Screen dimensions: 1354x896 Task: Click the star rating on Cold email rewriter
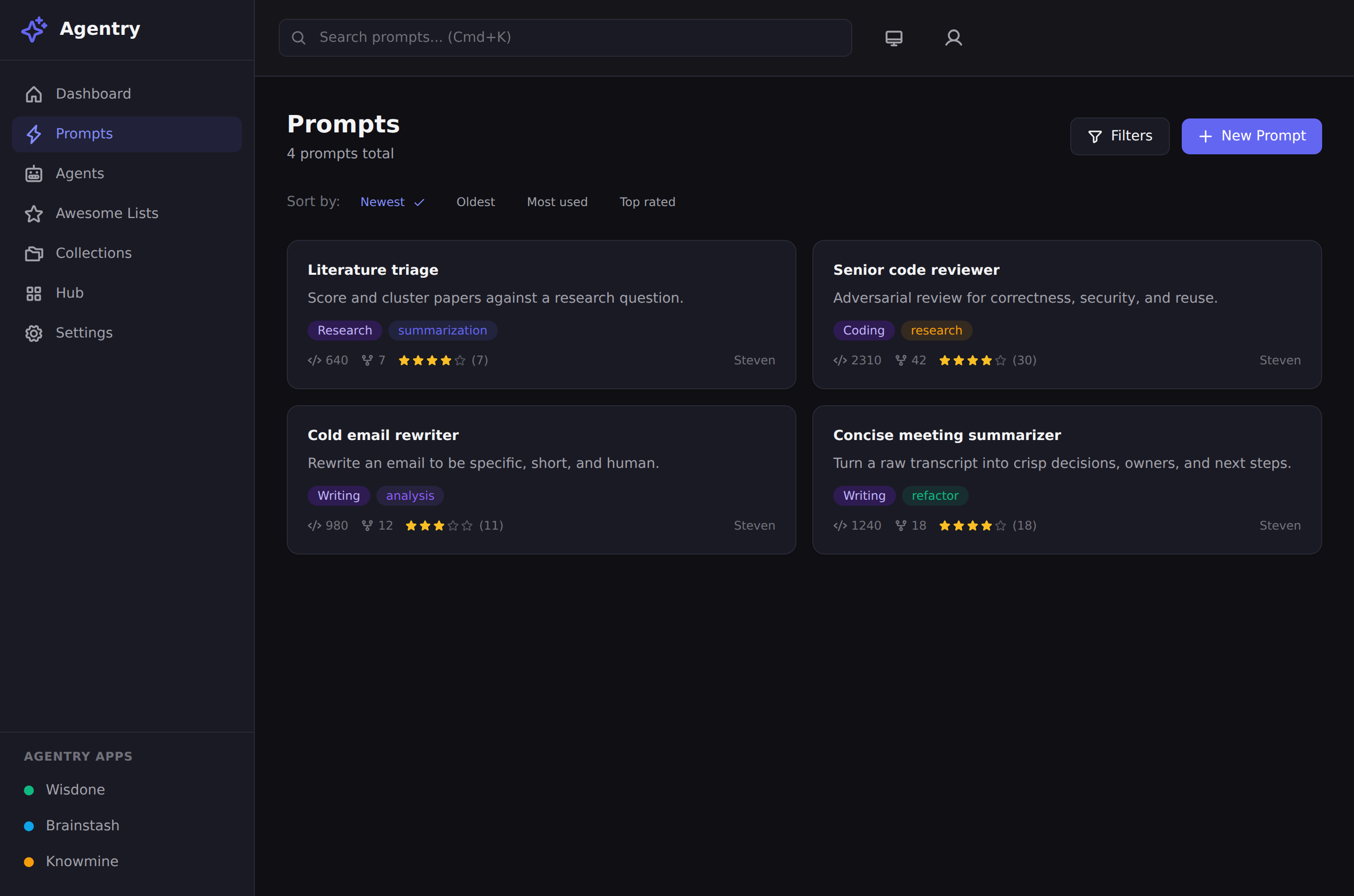tap(439, 525)
